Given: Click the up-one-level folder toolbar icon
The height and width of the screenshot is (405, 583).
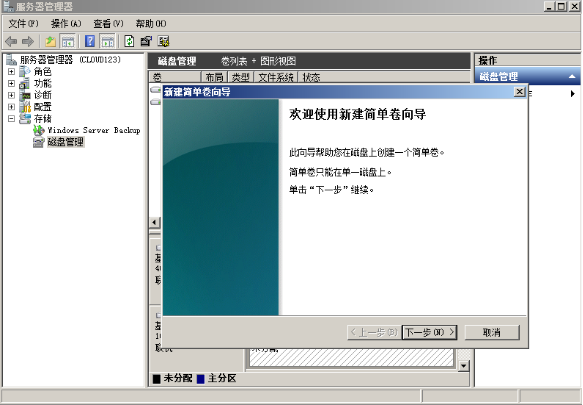Looking at the screenshot, I should point(51,41).
